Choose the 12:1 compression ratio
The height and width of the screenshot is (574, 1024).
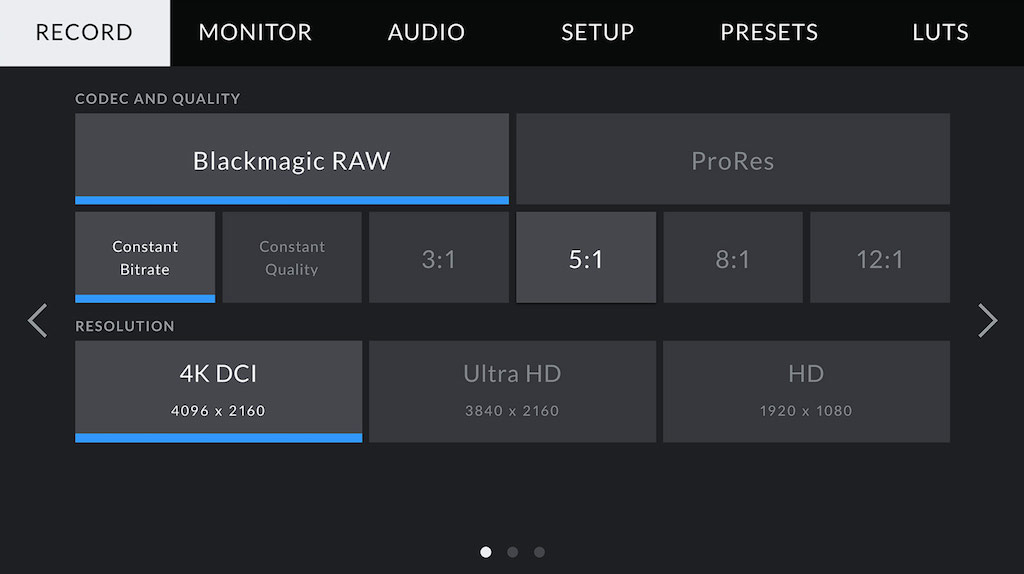(880, 257)
